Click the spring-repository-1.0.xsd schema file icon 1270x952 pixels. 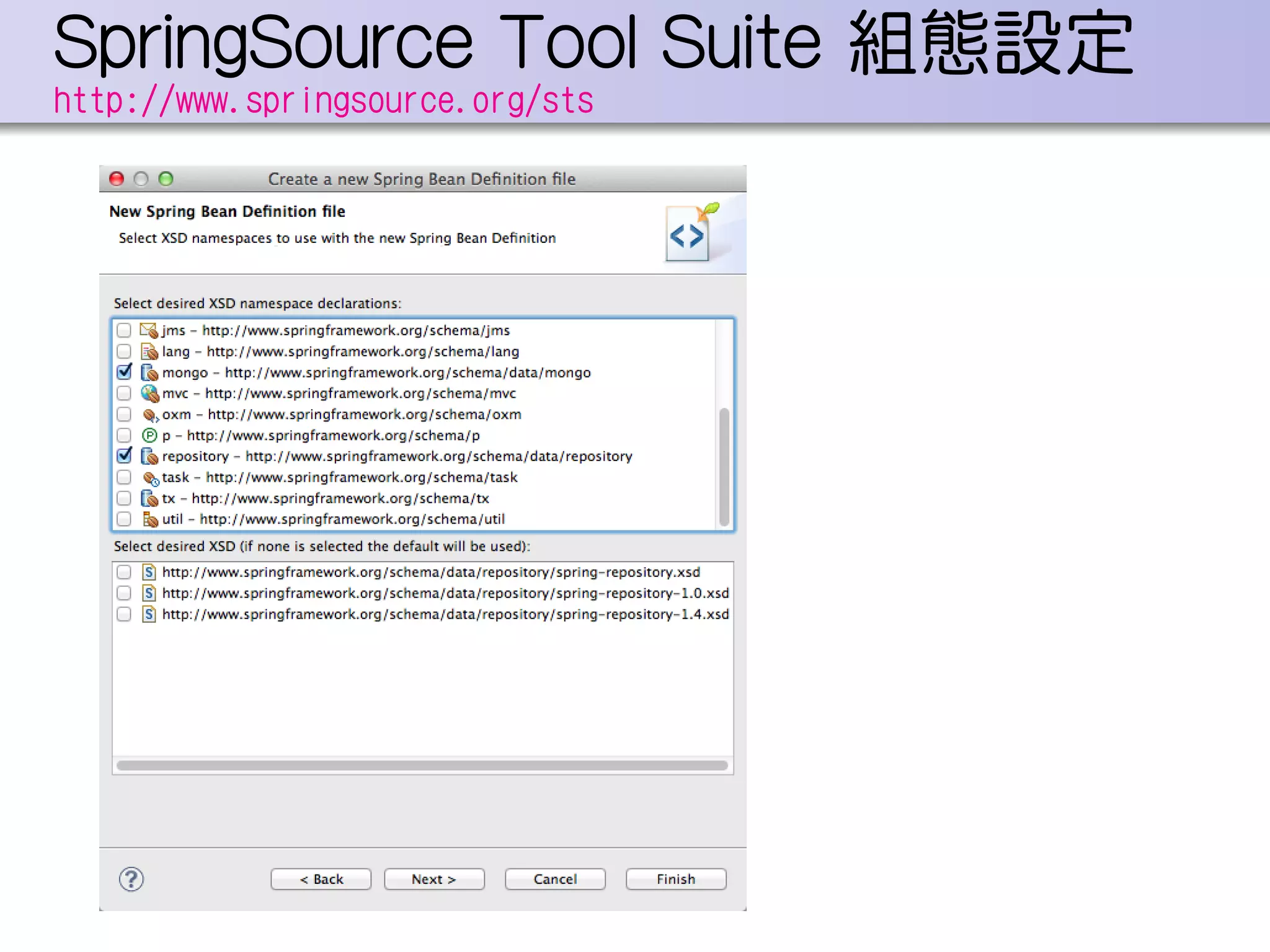pyautogui.click(x=149, y=593)
